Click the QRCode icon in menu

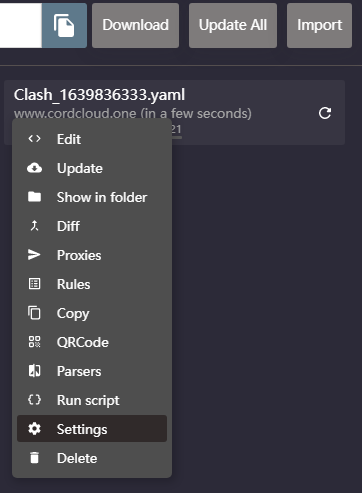pos(34,342)
